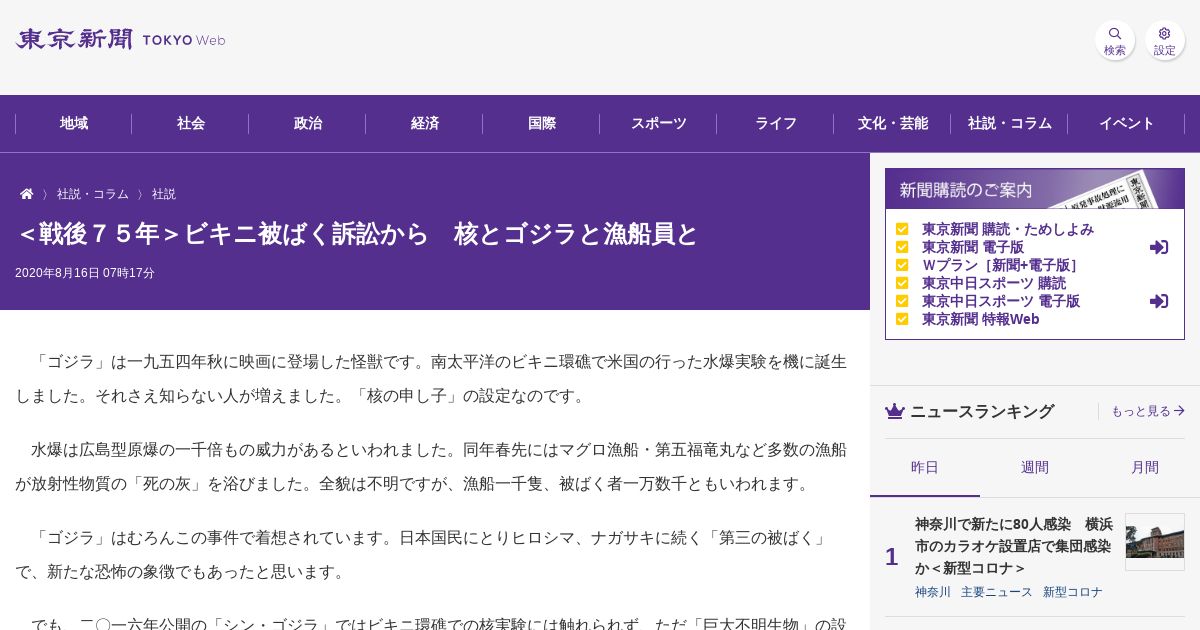Open the スポーツ section
The width and height of the screenshot is (1200, 630).
pyautogui.click(x=659, y=123)
